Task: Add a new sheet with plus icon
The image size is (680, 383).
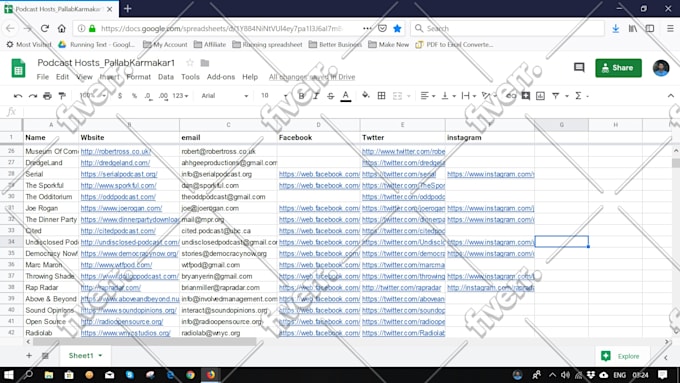Action: point(29,356)
